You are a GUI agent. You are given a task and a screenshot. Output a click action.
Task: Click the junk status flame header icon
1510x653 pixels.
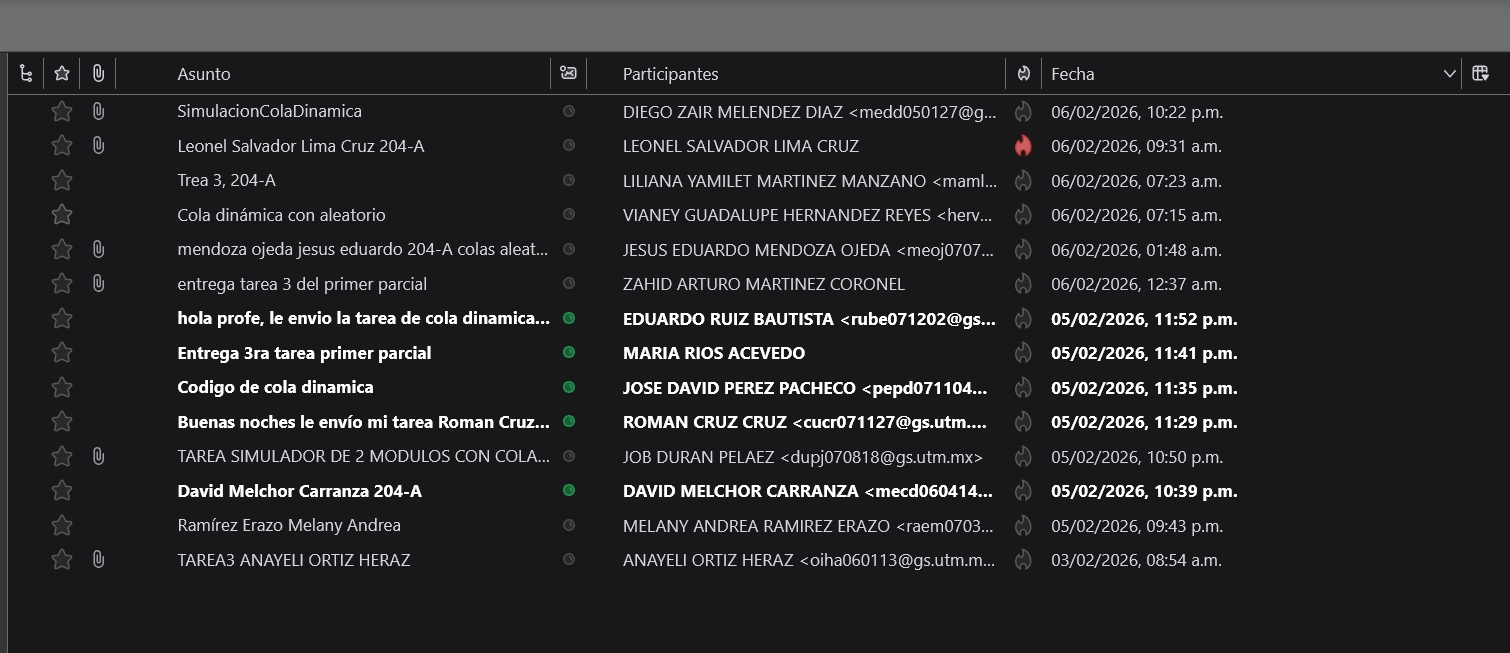1023,73
